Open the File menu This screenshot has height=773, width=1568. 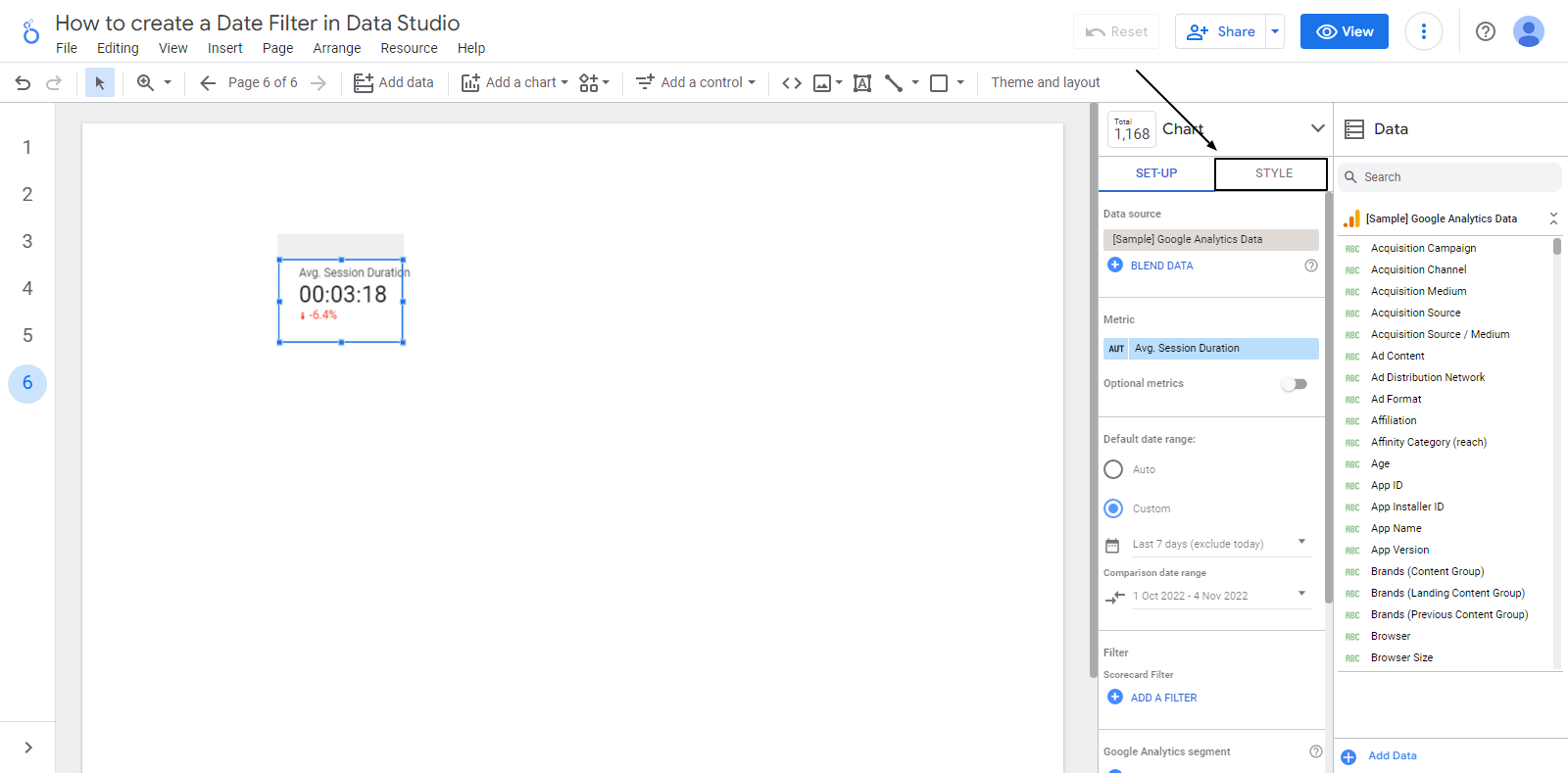(67, 48)
